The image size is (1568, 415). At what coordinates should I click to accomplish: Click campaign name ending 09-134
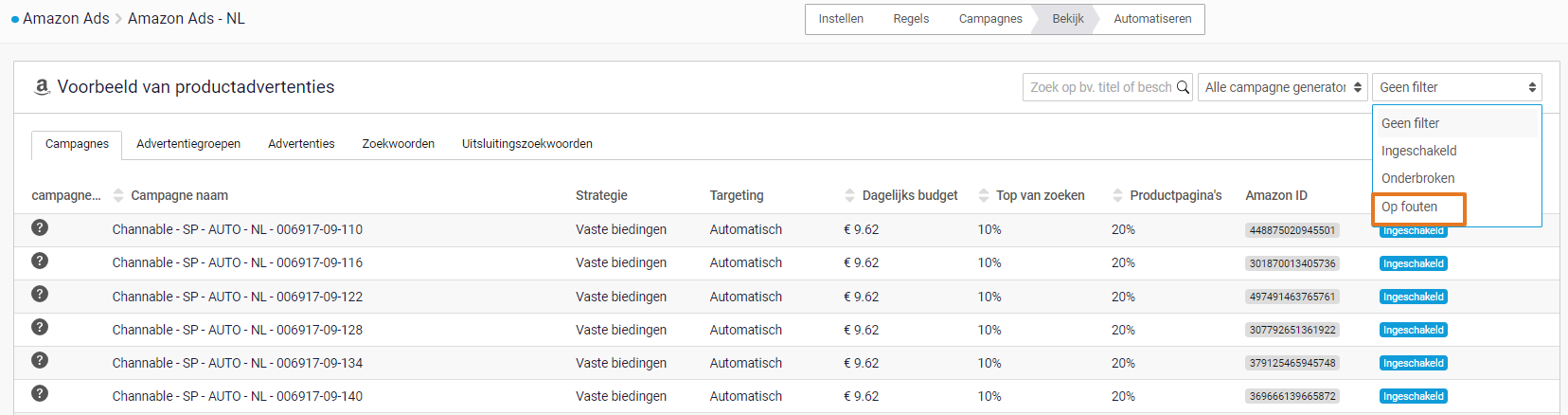[x=238, y=363]
